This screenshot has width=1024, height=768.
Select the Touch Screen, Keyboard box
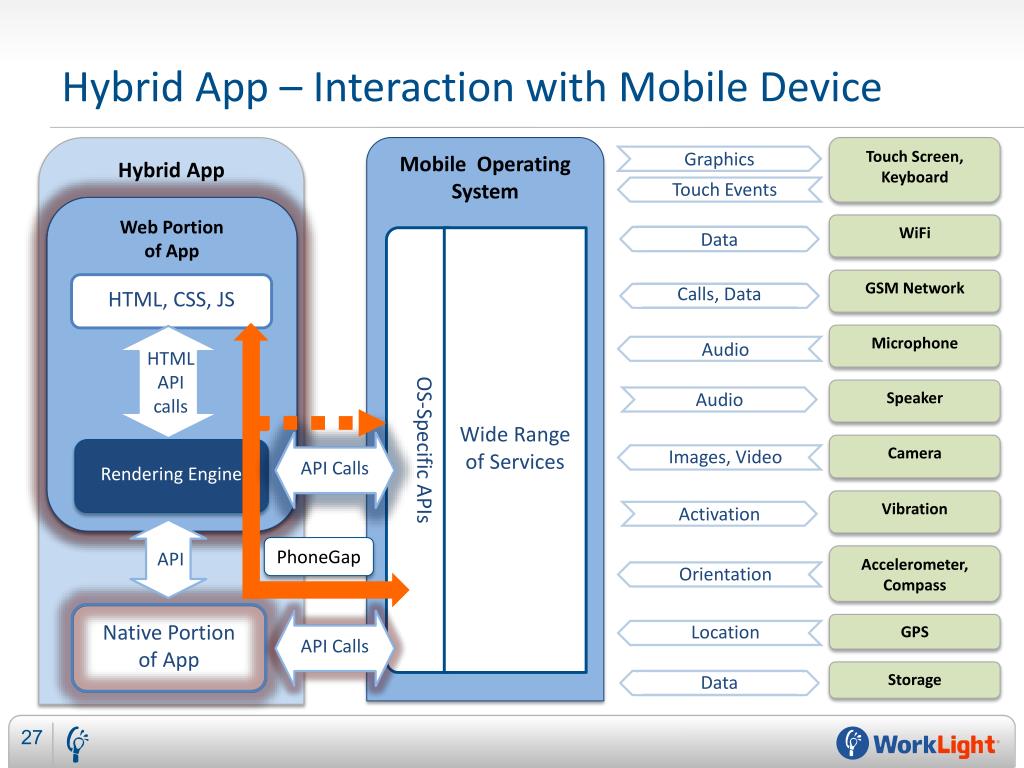click(x=914, y=169)
